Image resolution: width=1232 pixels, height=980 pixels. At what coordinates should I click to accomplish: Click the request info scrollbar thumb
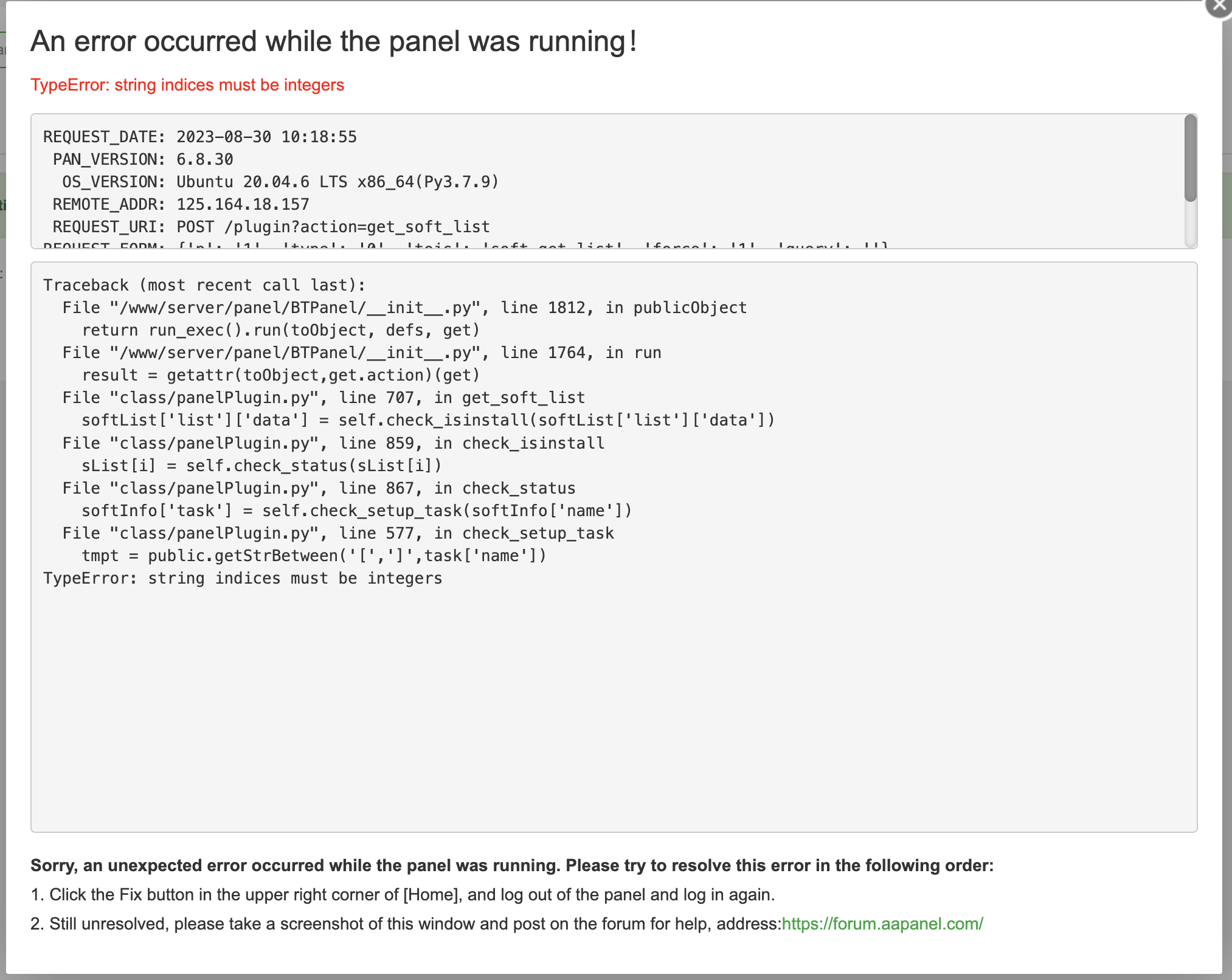pos(1190,158)
